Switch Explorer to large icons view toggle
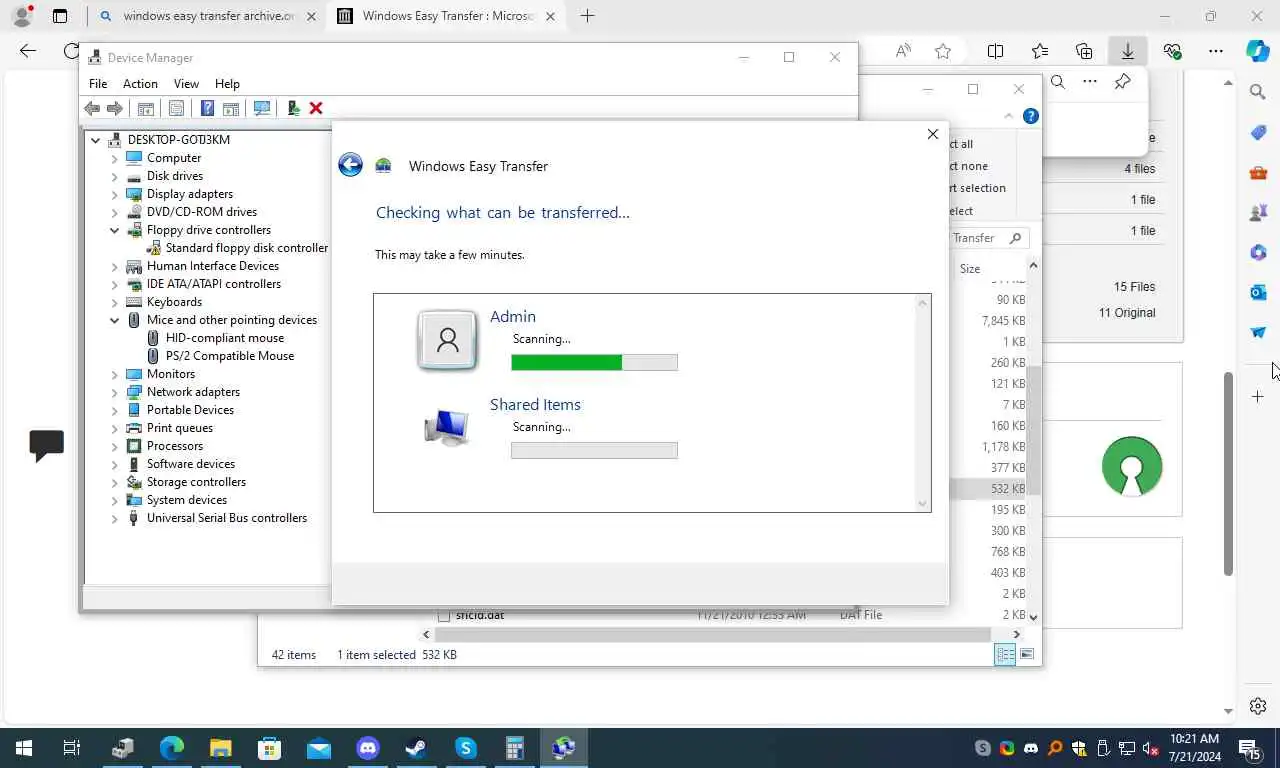Screen dimensions: 1280x768 point(1027,654)
